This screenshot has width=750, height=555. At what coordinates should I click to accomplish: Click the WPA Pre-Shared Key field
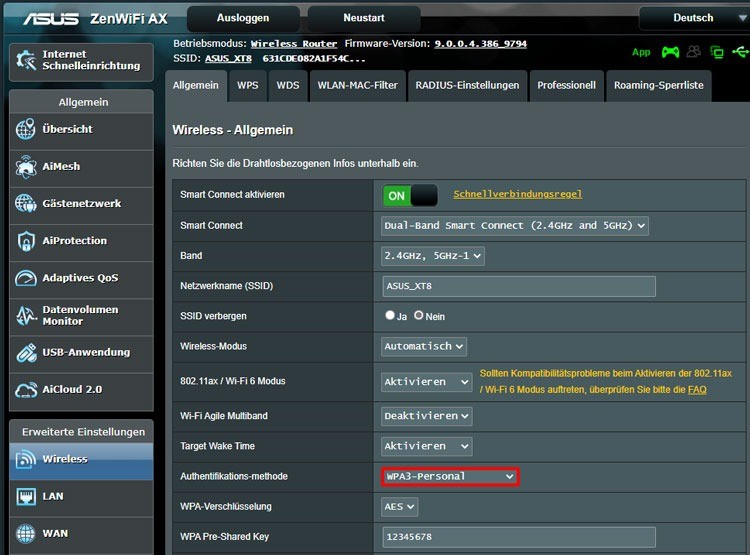[519, 537]
